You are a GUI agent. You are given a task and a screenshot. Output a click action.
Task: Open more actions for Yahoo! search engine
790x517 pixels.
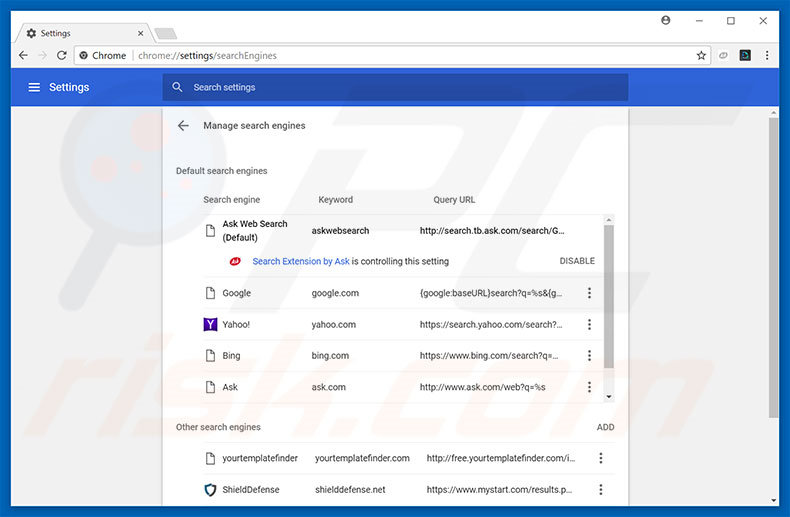click(589, 325)
